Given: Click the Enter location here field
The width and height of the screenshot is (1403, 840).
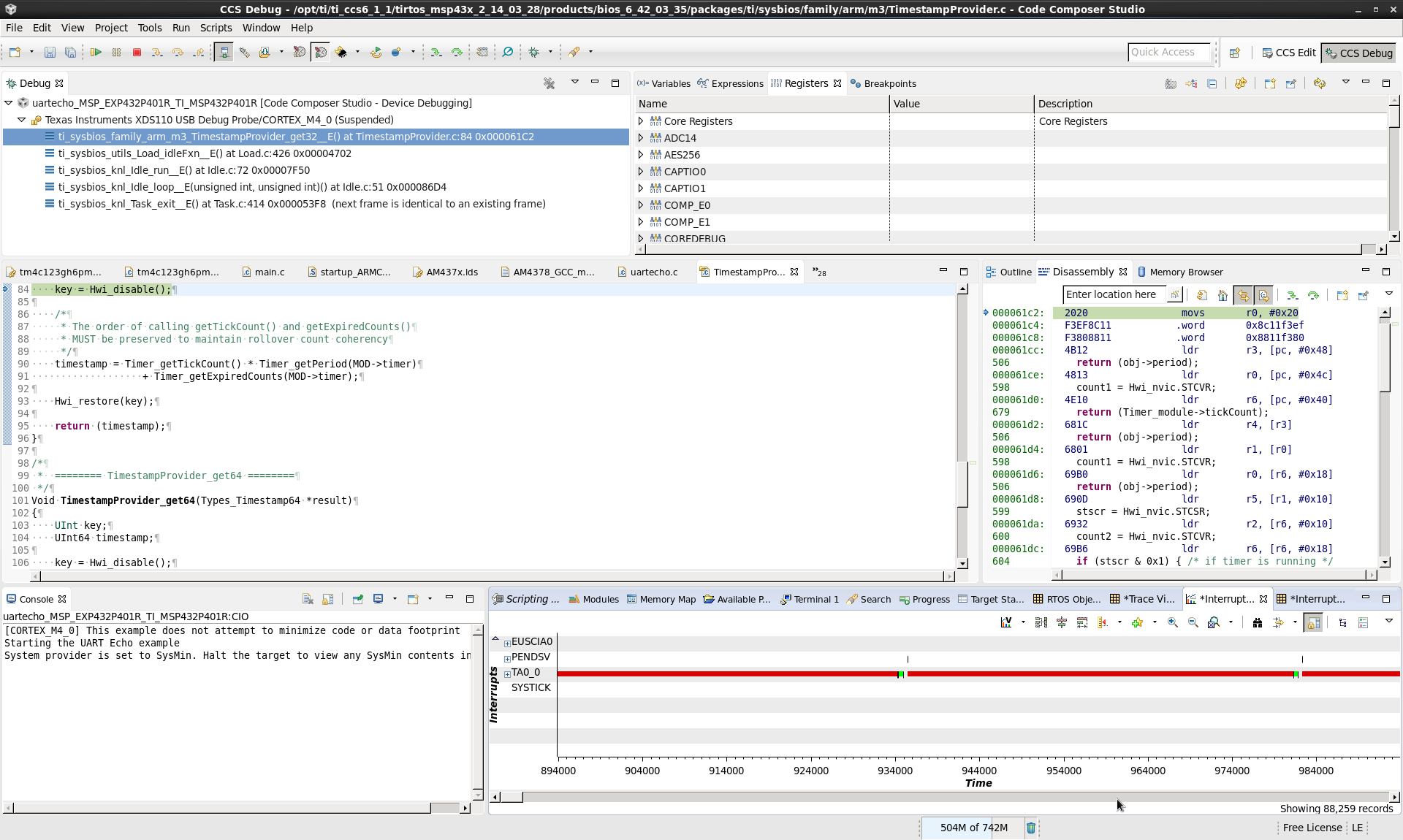Looking at the screenshot, I should point(1114,294).
